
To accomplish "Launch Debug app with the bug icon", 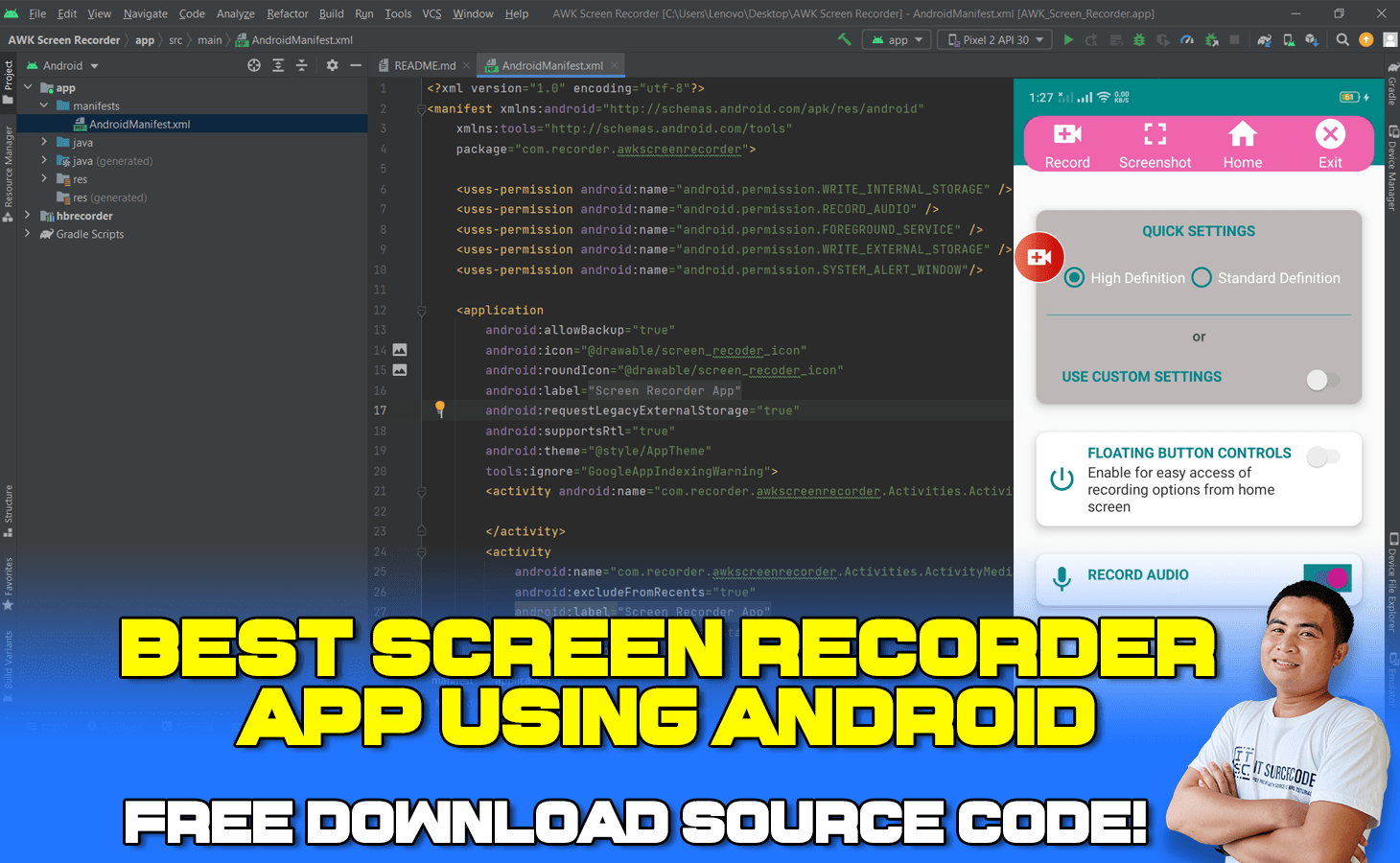I will click(x=1139, y=40).
